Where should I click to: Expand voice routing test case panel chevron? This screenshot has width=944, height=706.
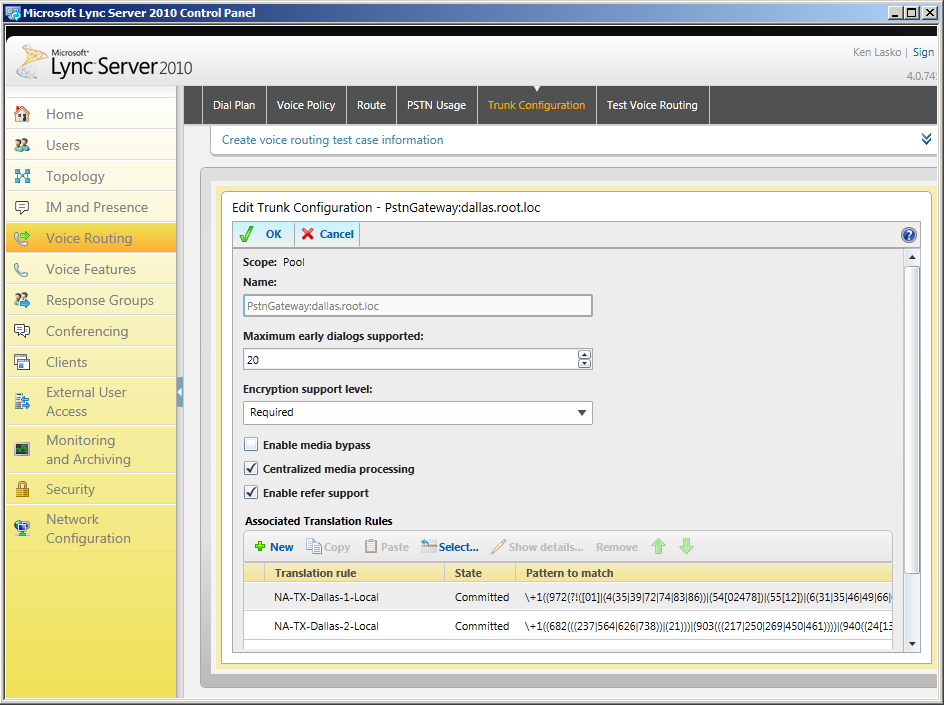[x=927, y=140]
